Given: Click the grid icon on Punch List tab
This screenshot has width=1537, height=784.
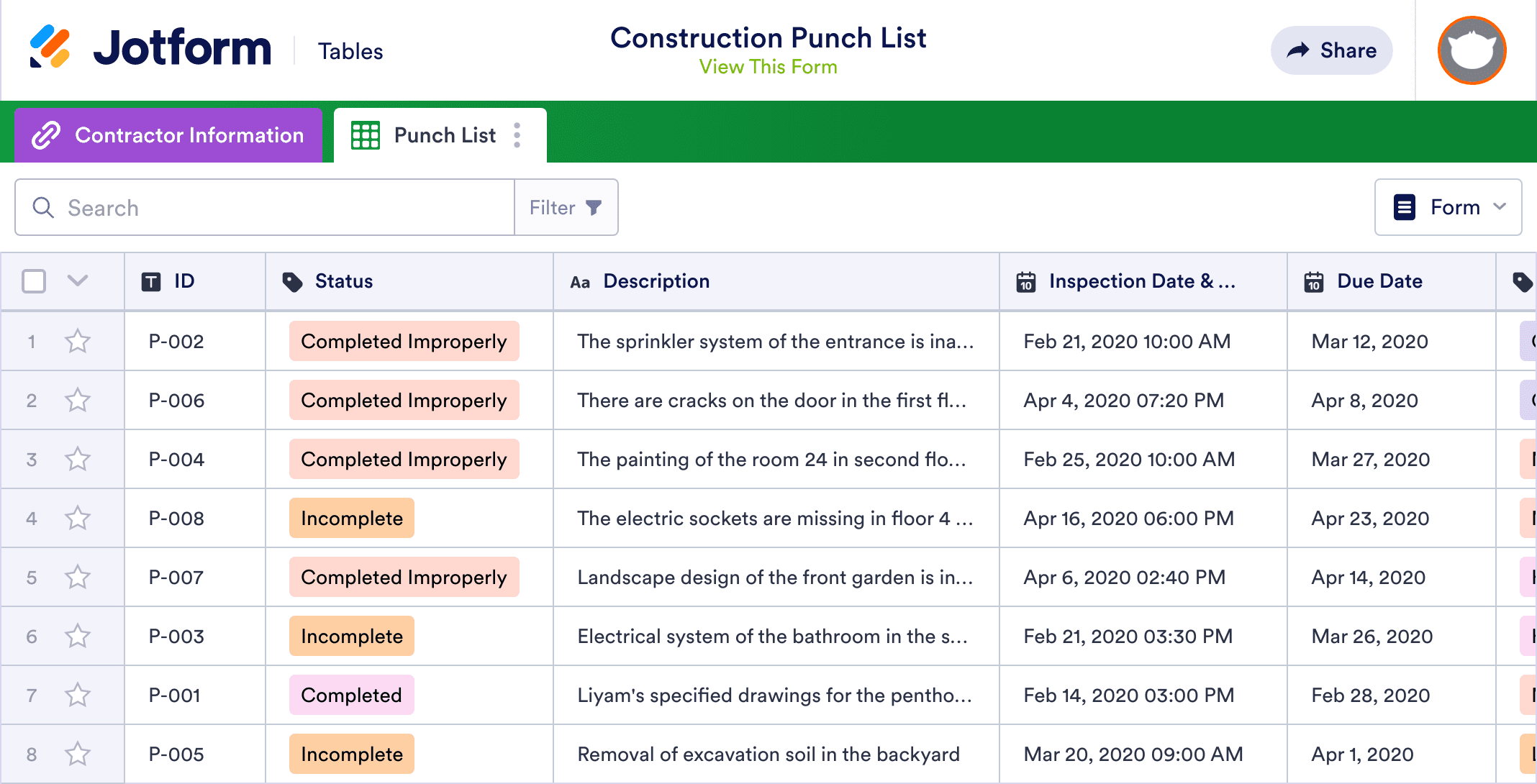Looking at the screenshot, I should point(366,135).
